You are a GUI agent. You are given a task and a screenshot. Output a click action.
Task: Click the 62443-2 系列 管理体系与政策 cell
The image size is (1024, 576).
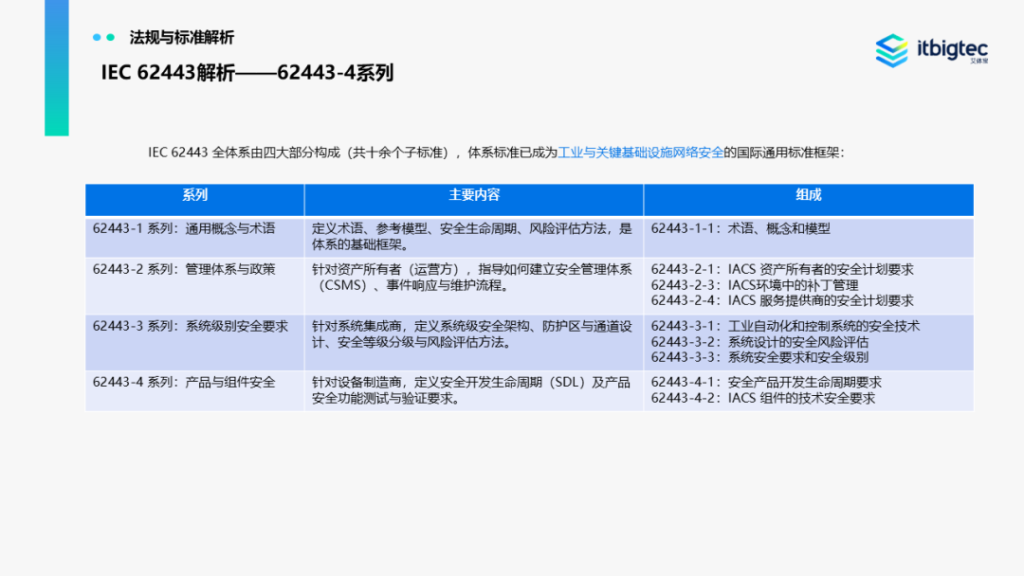tap(183, 269)
